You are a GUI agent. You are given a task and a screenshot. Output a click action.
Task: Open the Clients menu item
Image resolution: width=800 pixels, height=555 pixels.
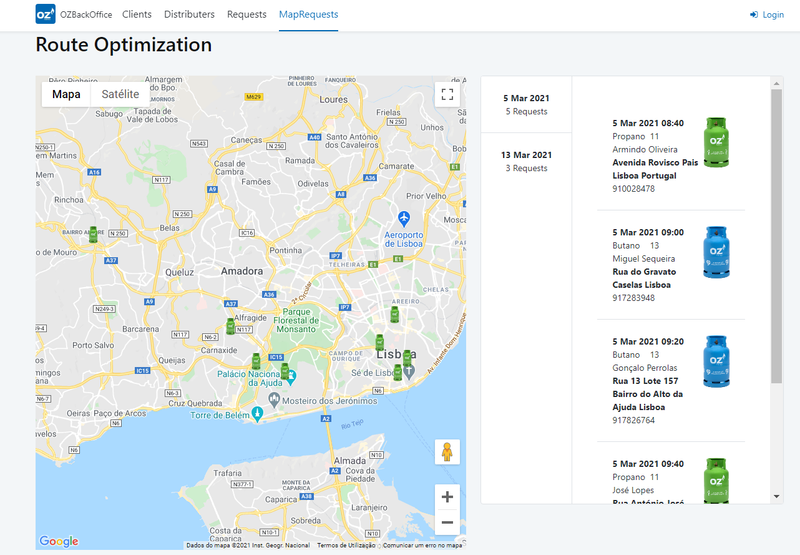[137, 14]
